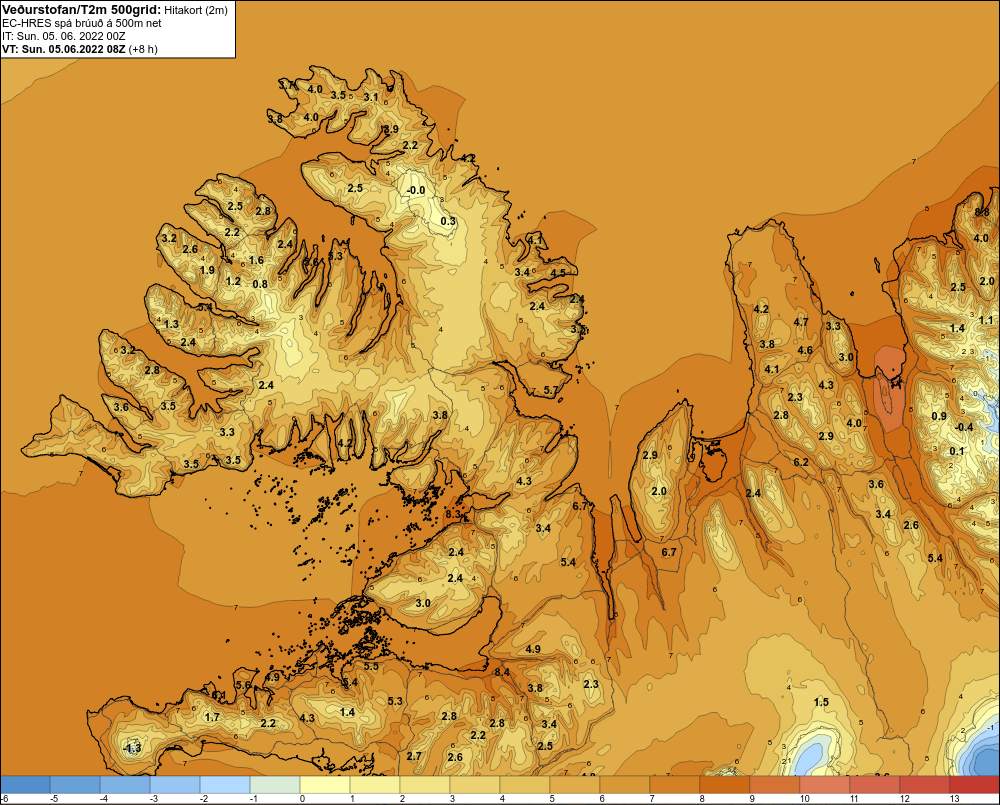1000x805 pixels.
Task: Click the dark red swatch right of 13
Action: point(975,784)
